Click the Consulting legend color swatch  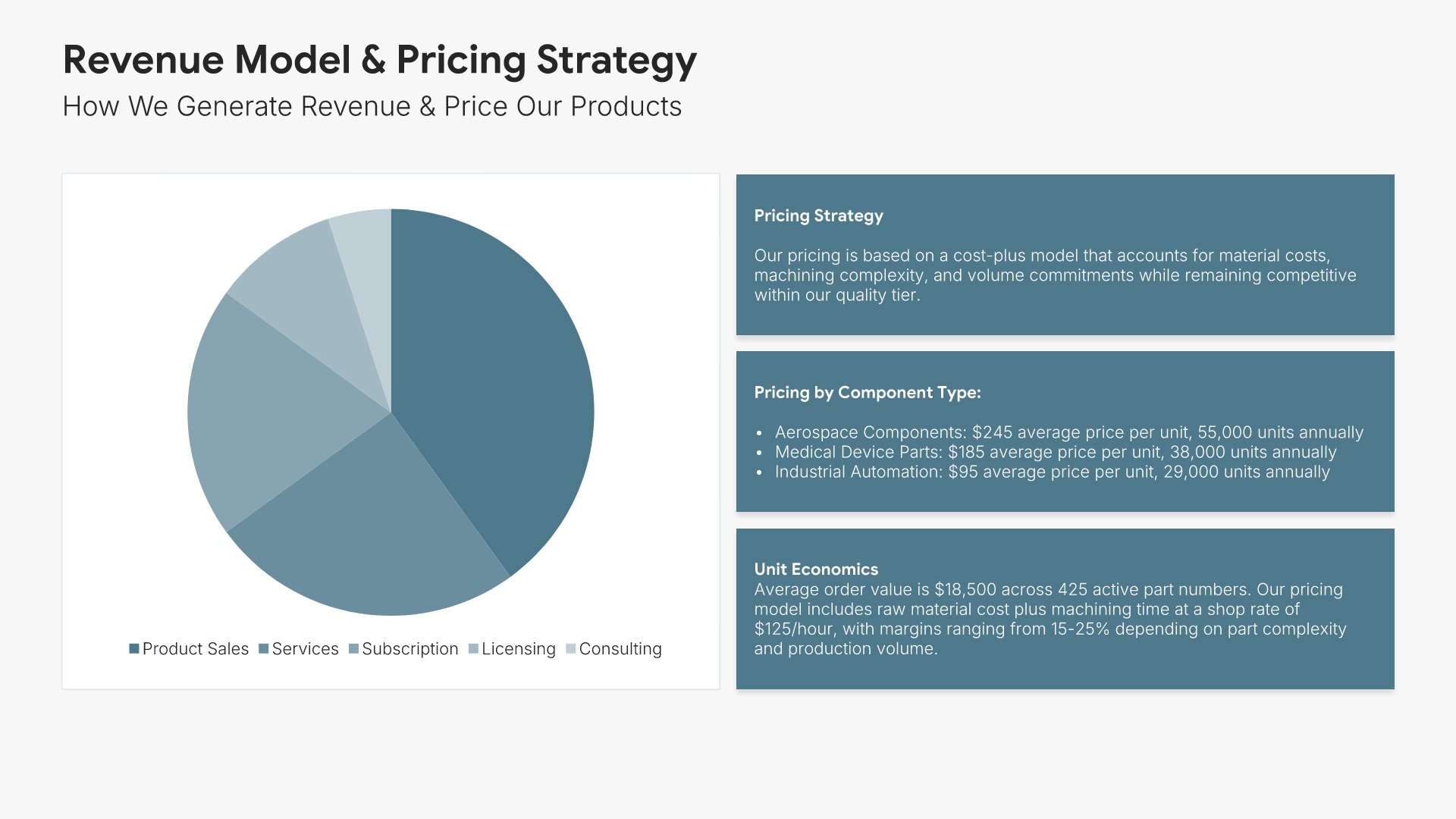571,649
